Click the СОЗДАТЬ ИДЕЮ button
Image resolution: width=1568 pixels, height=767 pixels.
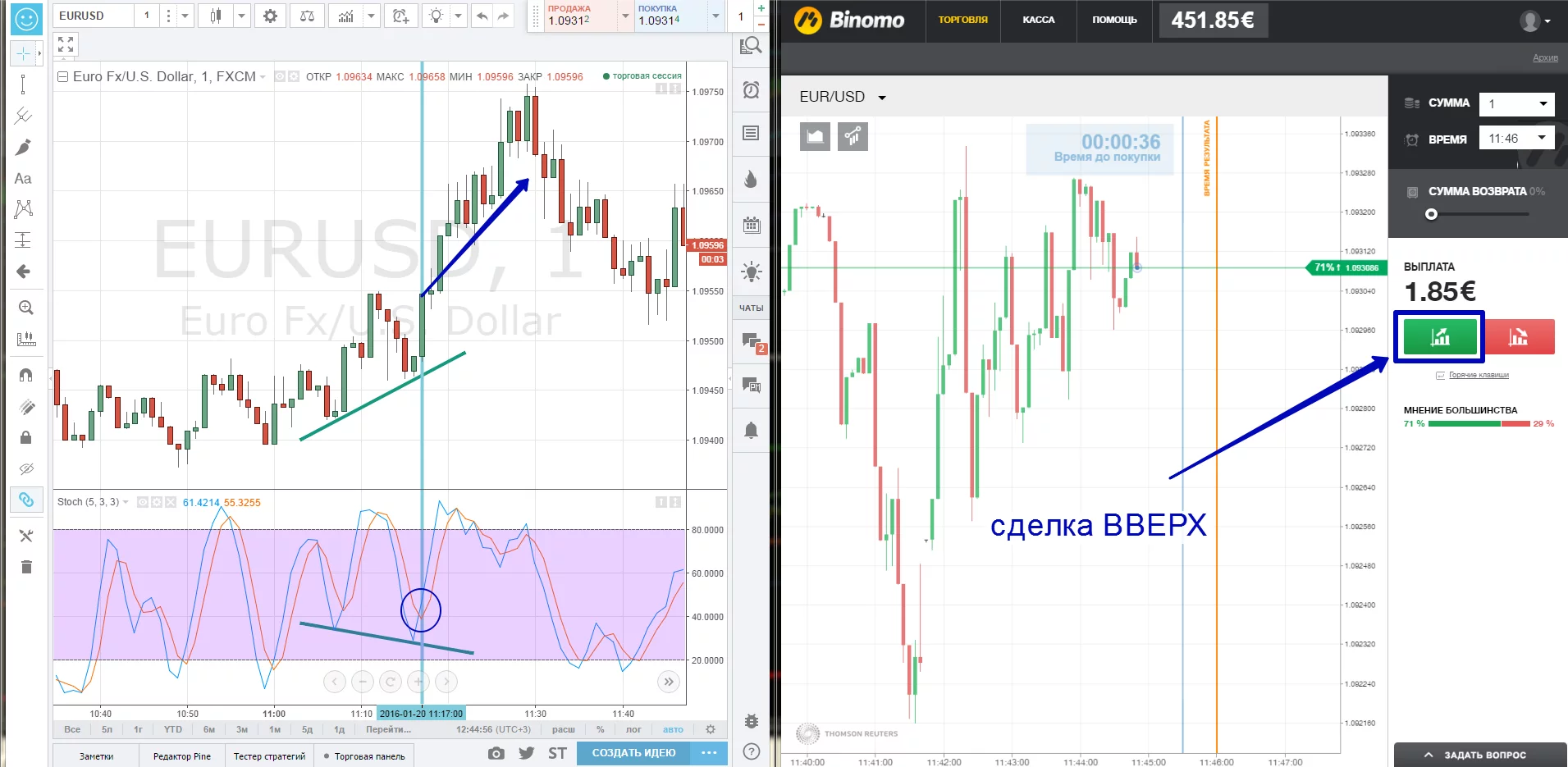tap(633, 752)
